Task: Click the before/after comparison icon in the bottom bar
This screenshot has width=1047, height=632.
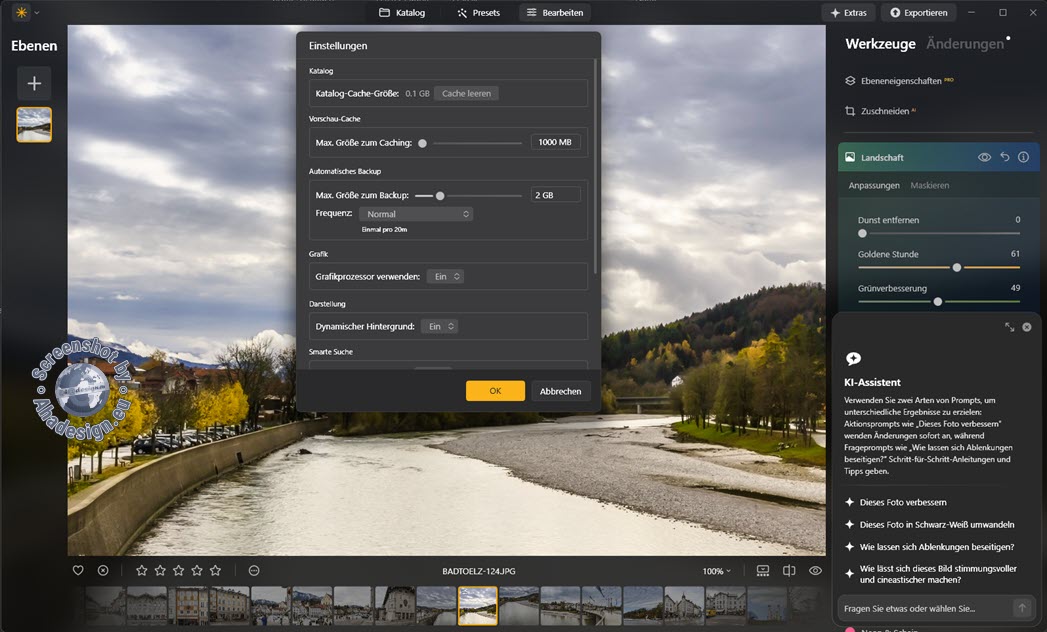Action: [x=788, y=570]
